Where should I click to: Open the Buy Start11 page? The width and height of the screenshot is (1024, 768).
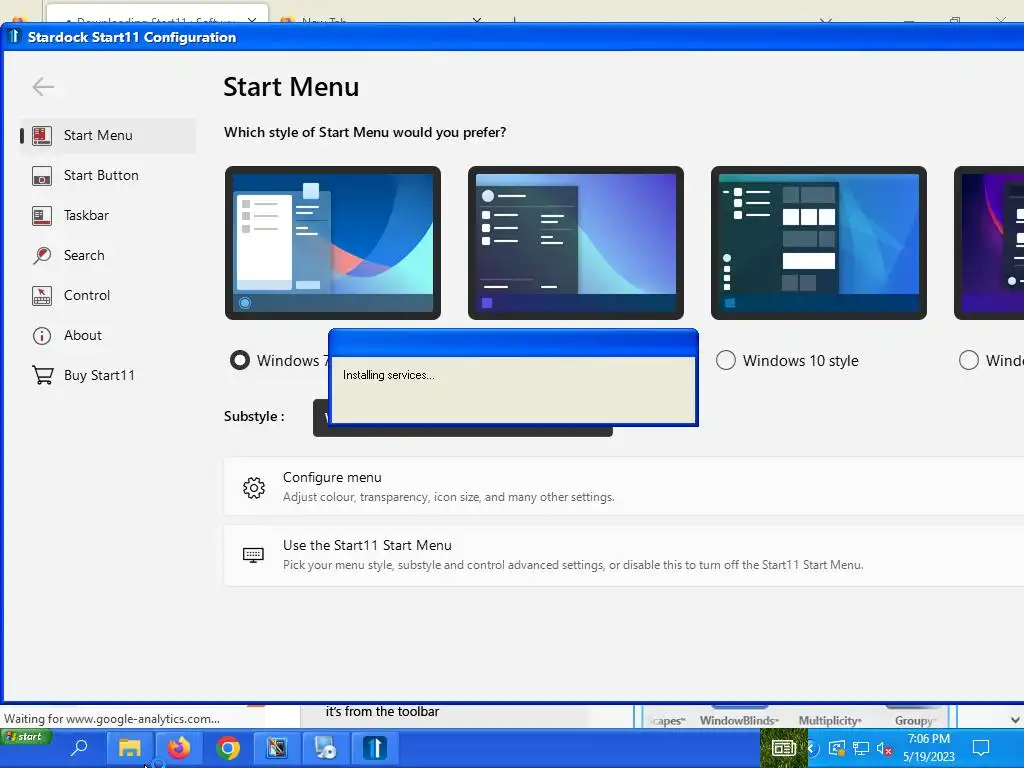[x=108, y=375]
